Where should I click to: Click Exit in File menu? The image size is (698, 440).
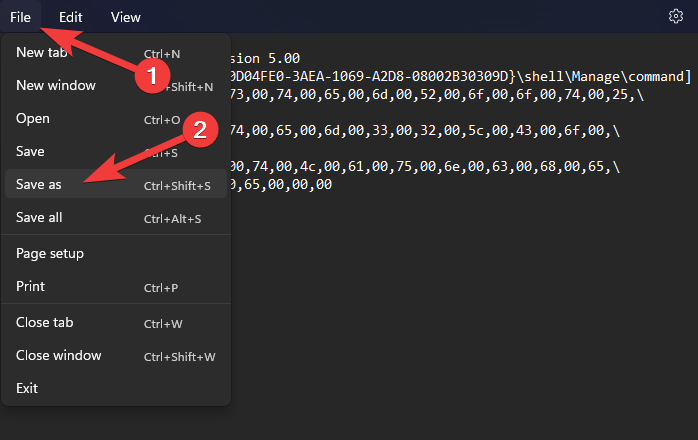[27, 388]
